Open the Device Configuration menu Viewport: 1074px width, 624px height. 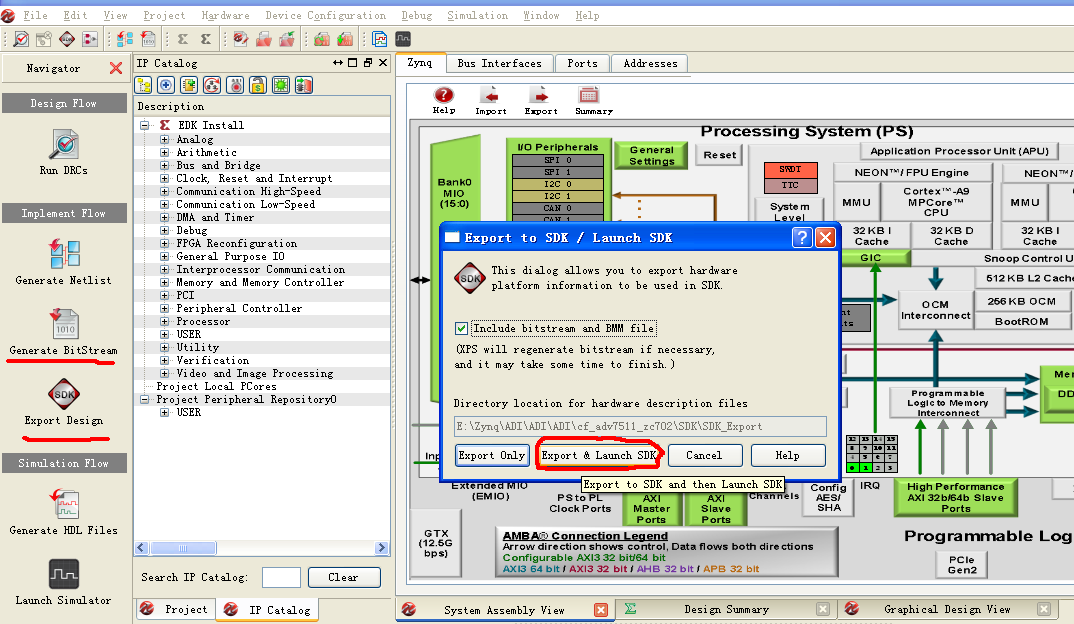point(325,15)
